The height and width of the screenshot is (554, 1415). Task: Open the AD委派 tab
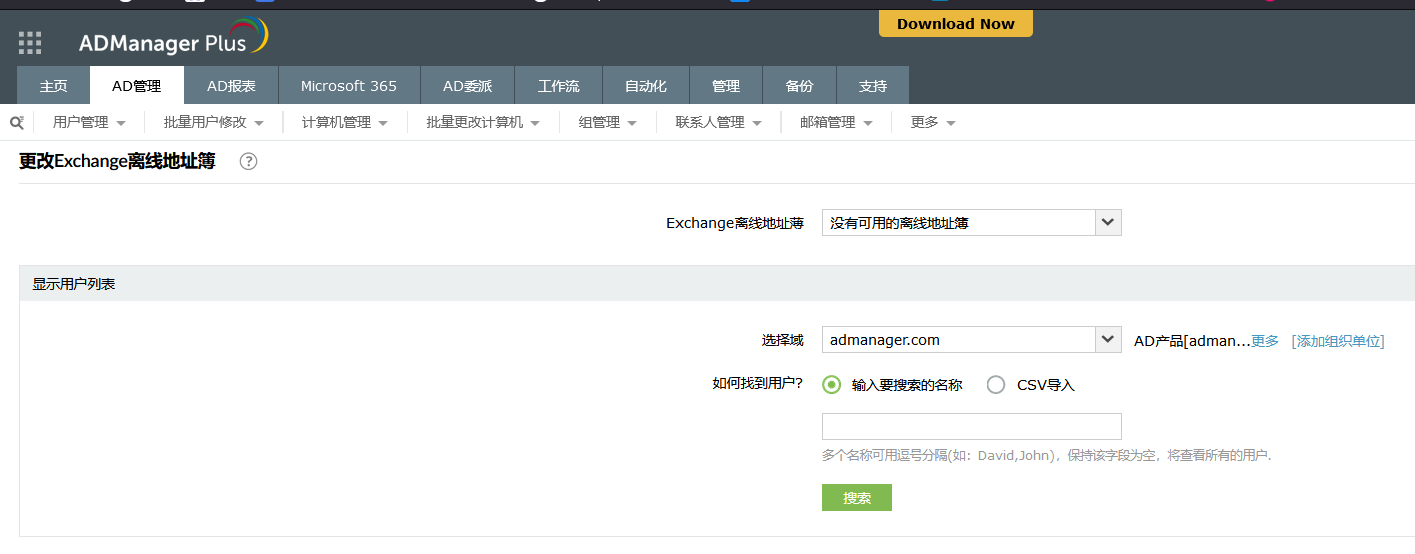[x=468, y=86]
